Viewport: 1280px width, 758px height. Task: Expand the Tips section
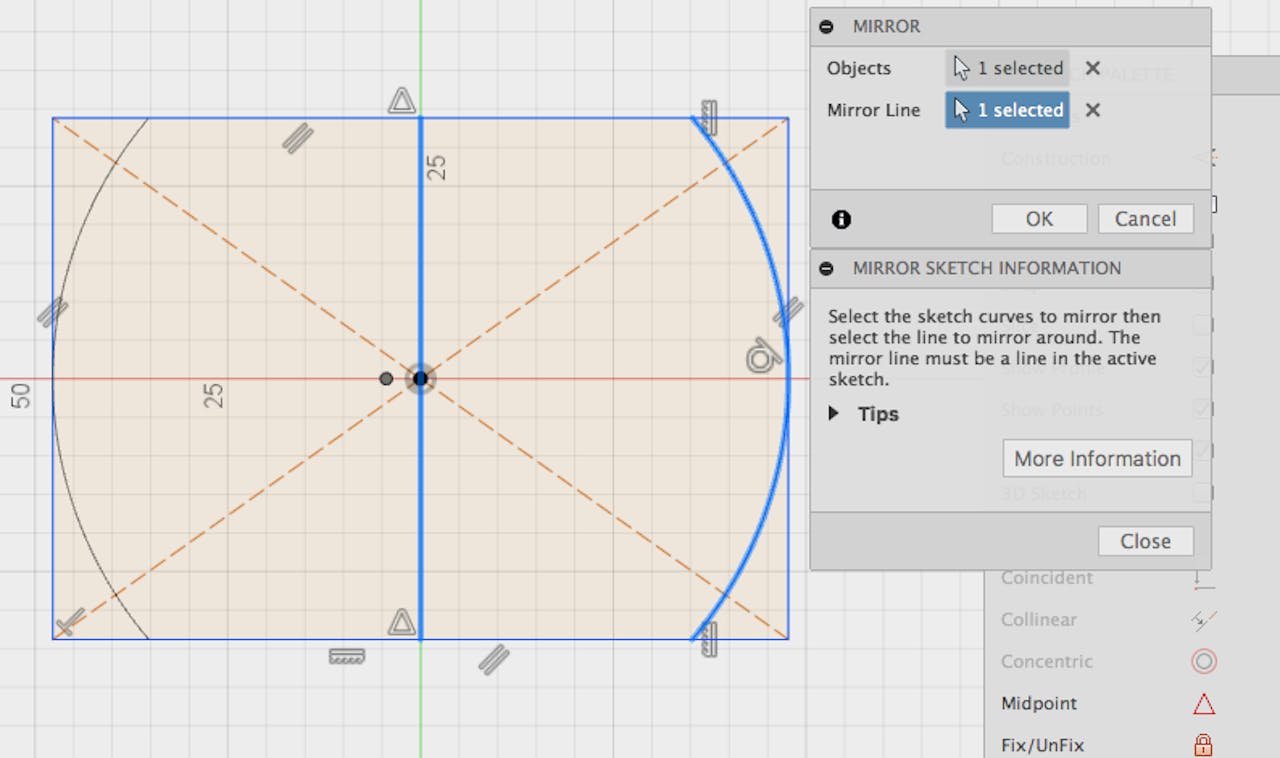(x=834, y=414)
